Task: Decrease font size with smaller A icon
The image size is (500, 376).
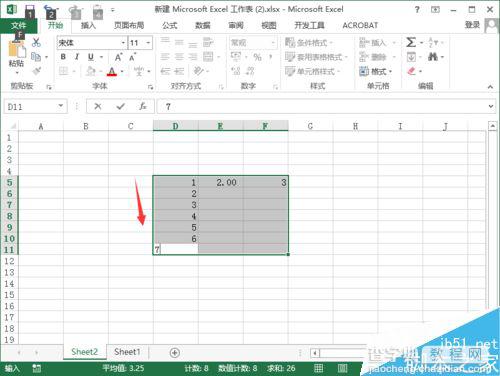Action: coord(132,57)
